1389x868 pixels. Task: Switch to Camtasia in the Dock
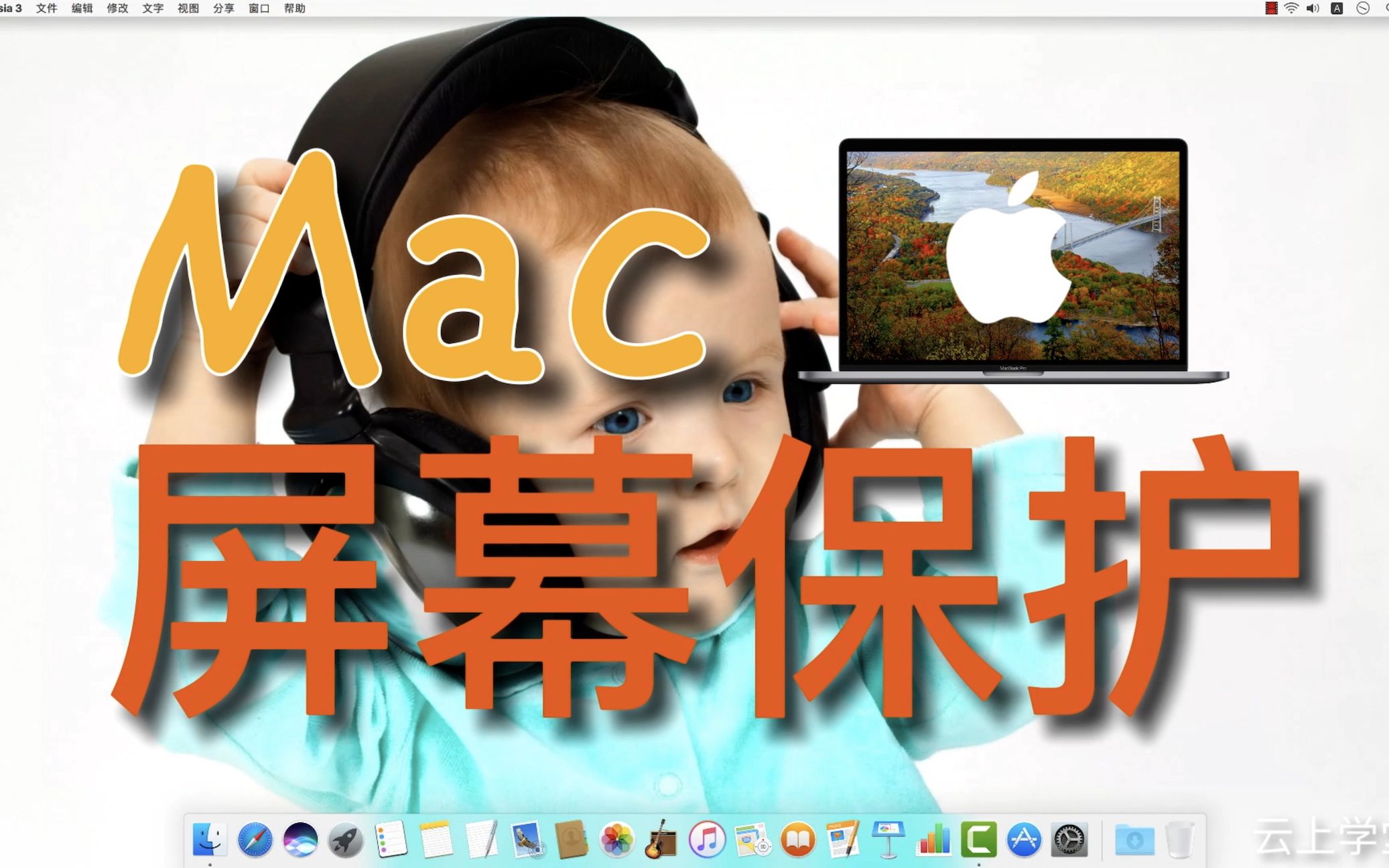(979, 839)
